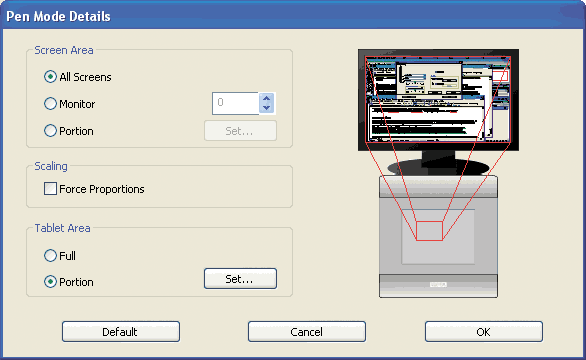Click the Set button for Screen Area

point(240,131)
